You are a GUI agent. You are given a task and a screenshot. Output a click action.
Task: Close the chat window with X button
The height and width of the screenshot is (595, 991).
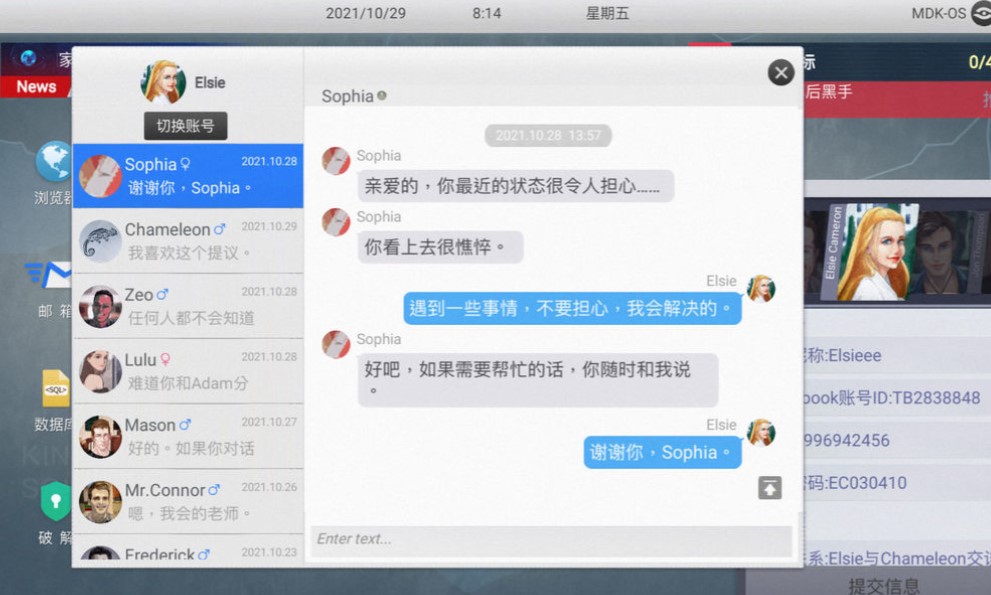coord(781,73)
